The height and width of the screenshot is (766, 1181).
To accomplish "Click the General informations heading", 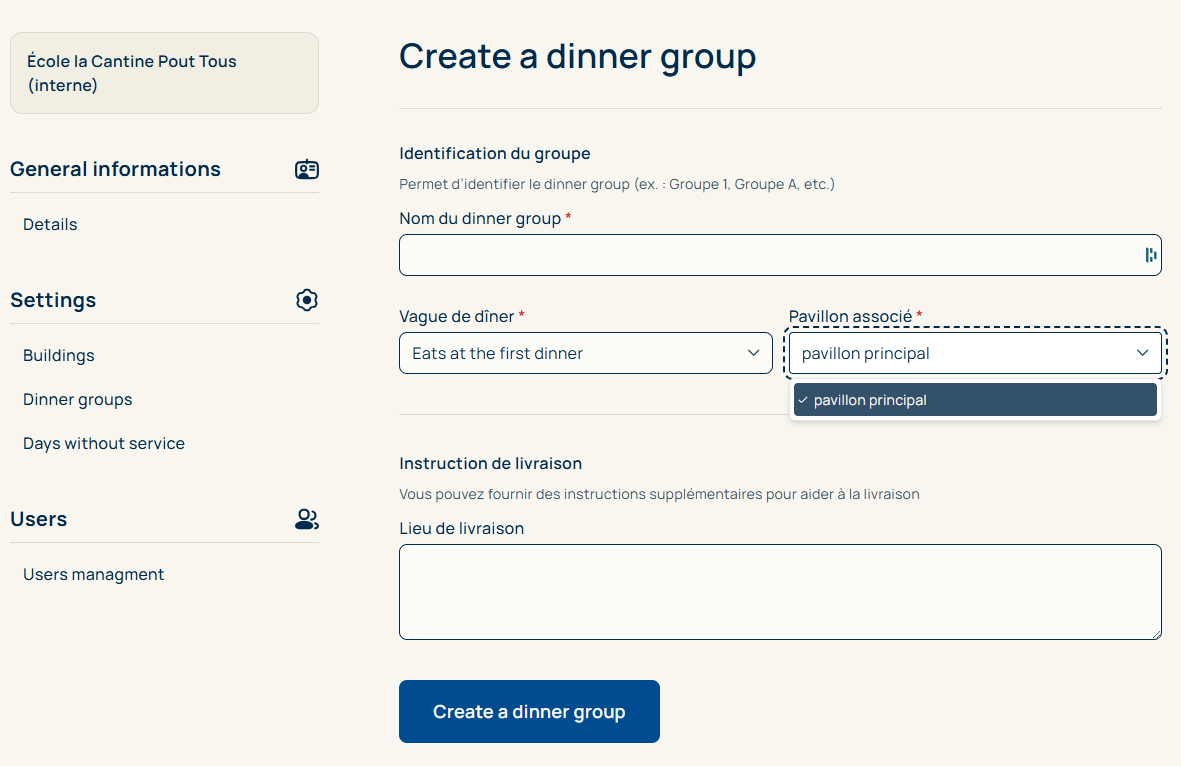I will pyautogui.click(x=115, y=169).
